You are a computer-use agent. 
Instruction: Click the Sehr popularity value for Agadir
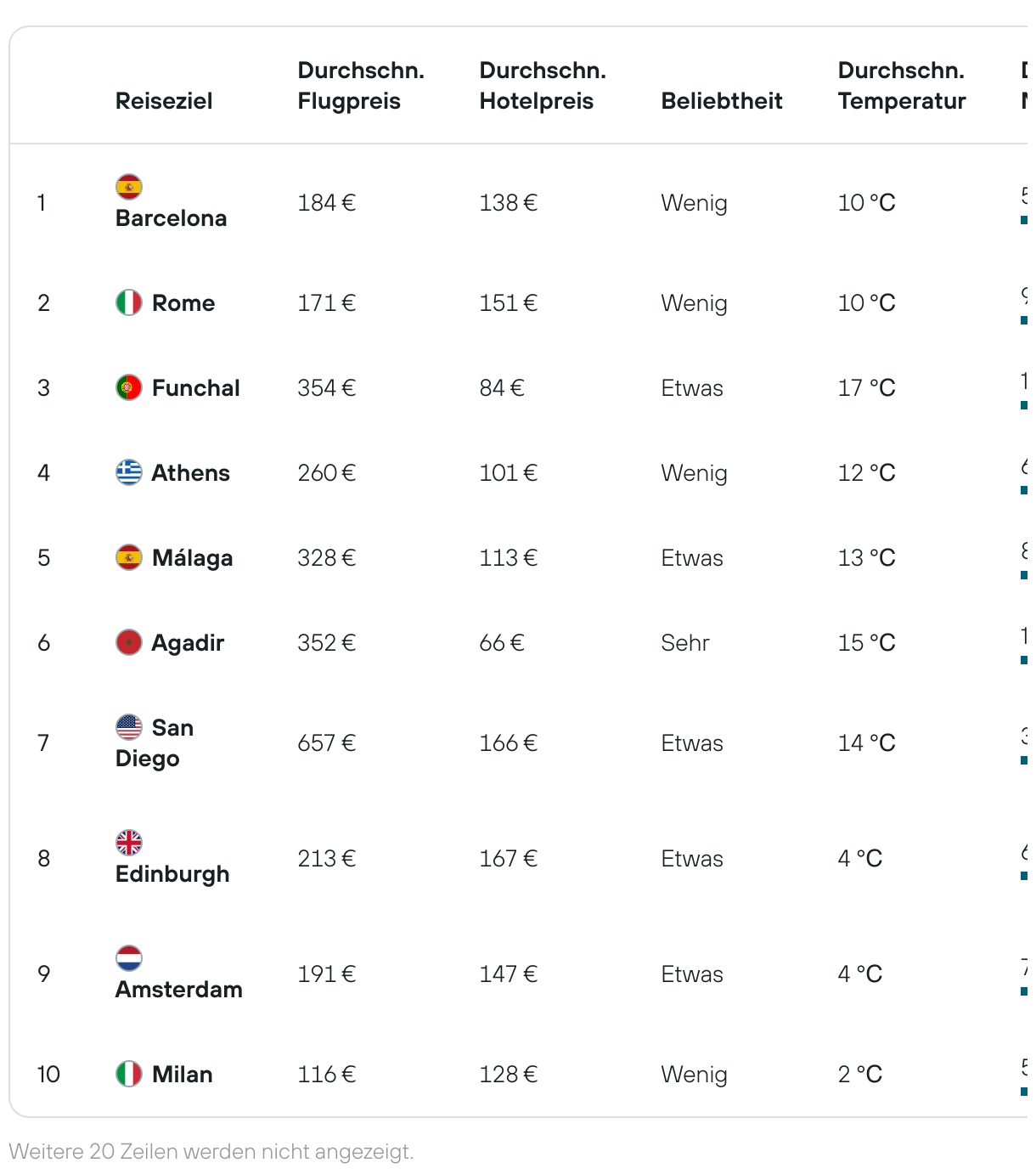coord(685,643)
